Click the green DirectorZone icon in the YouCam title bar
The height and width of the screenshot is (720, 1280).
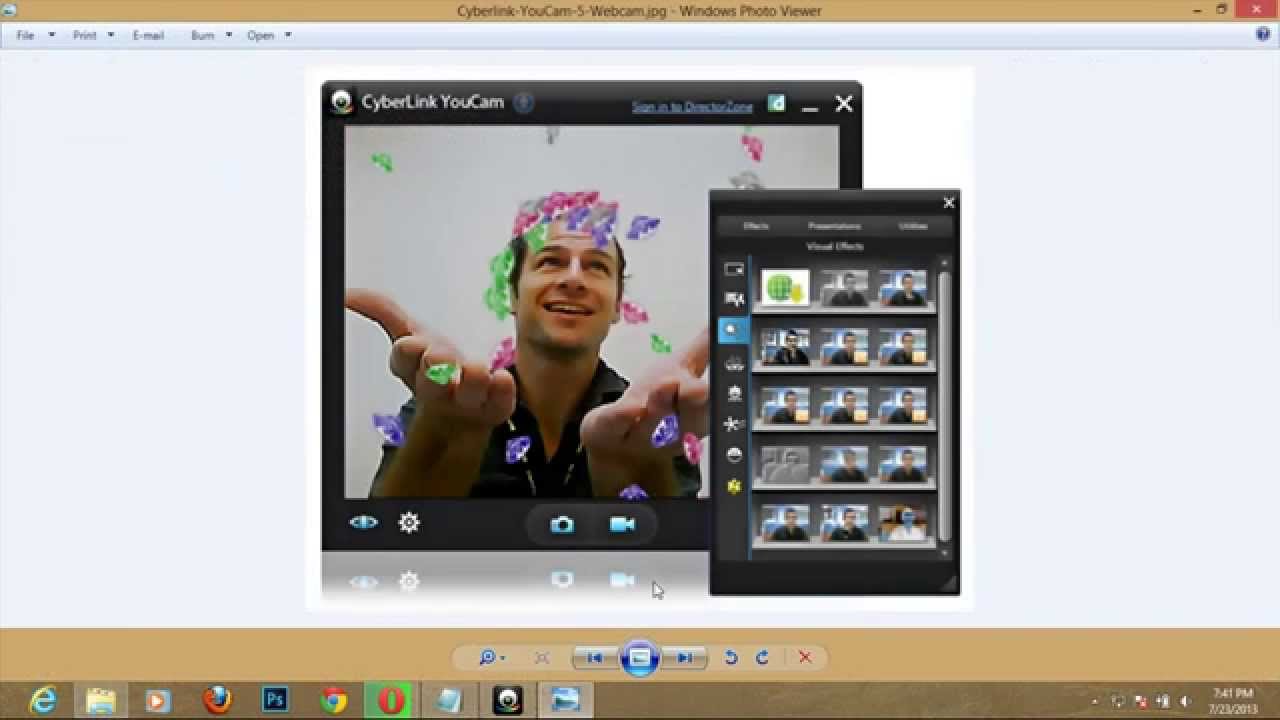coord(776,103)
